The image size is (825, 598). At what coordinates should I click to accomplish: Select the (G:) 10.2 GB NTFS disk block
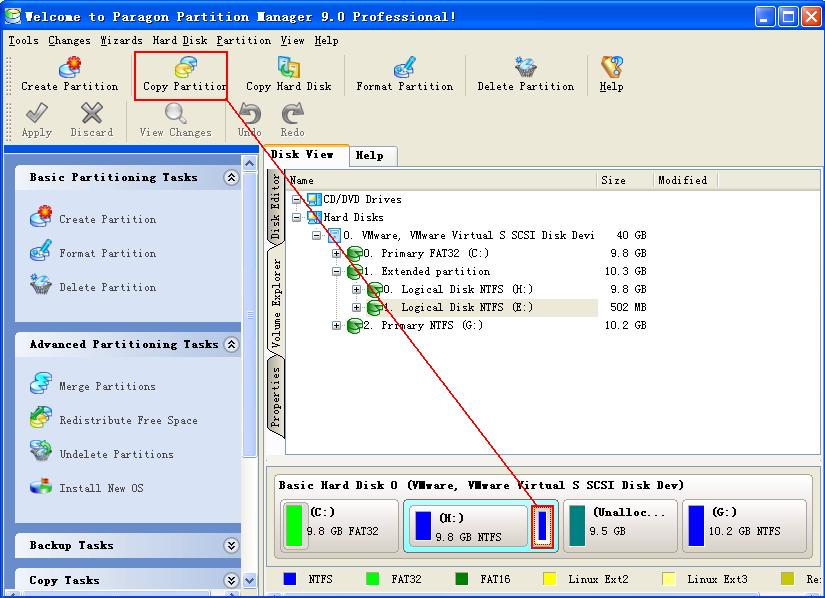click(744, 525)
